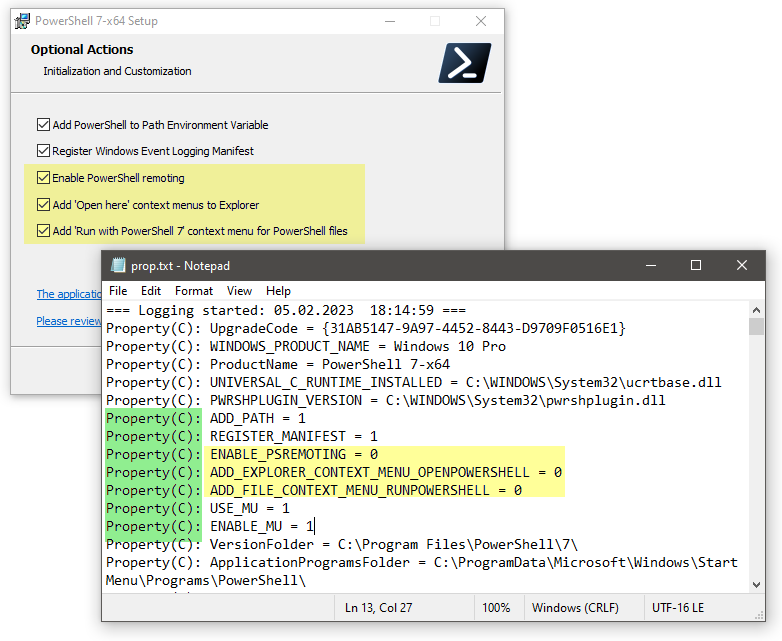Image resolution: width=782 pixels, height=641 pixels.
Task: Click the 'Logging started' header line
Action: click(286, 310)
